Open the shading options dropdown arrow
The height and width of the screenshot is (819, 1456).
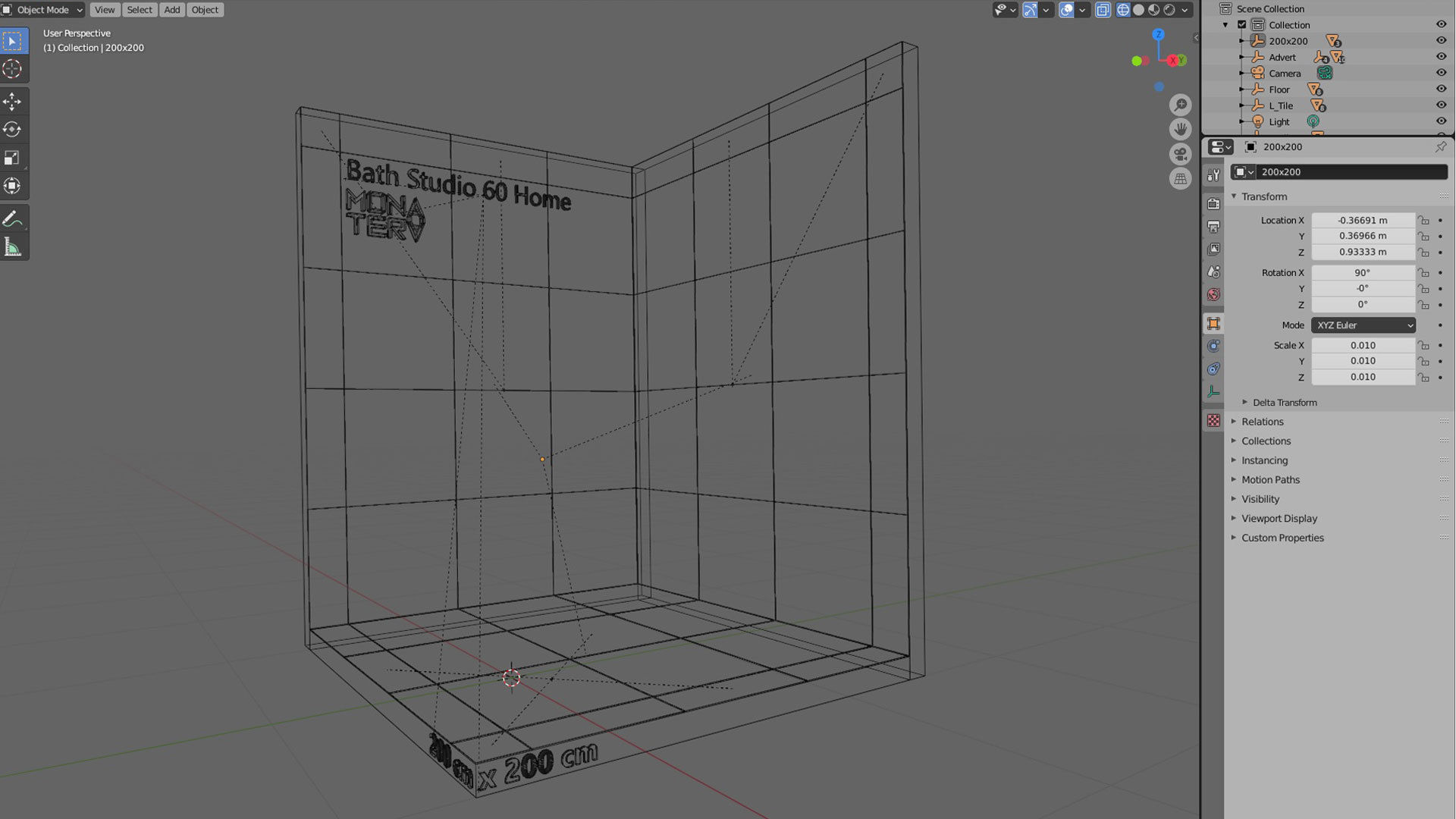[1185, 10]
